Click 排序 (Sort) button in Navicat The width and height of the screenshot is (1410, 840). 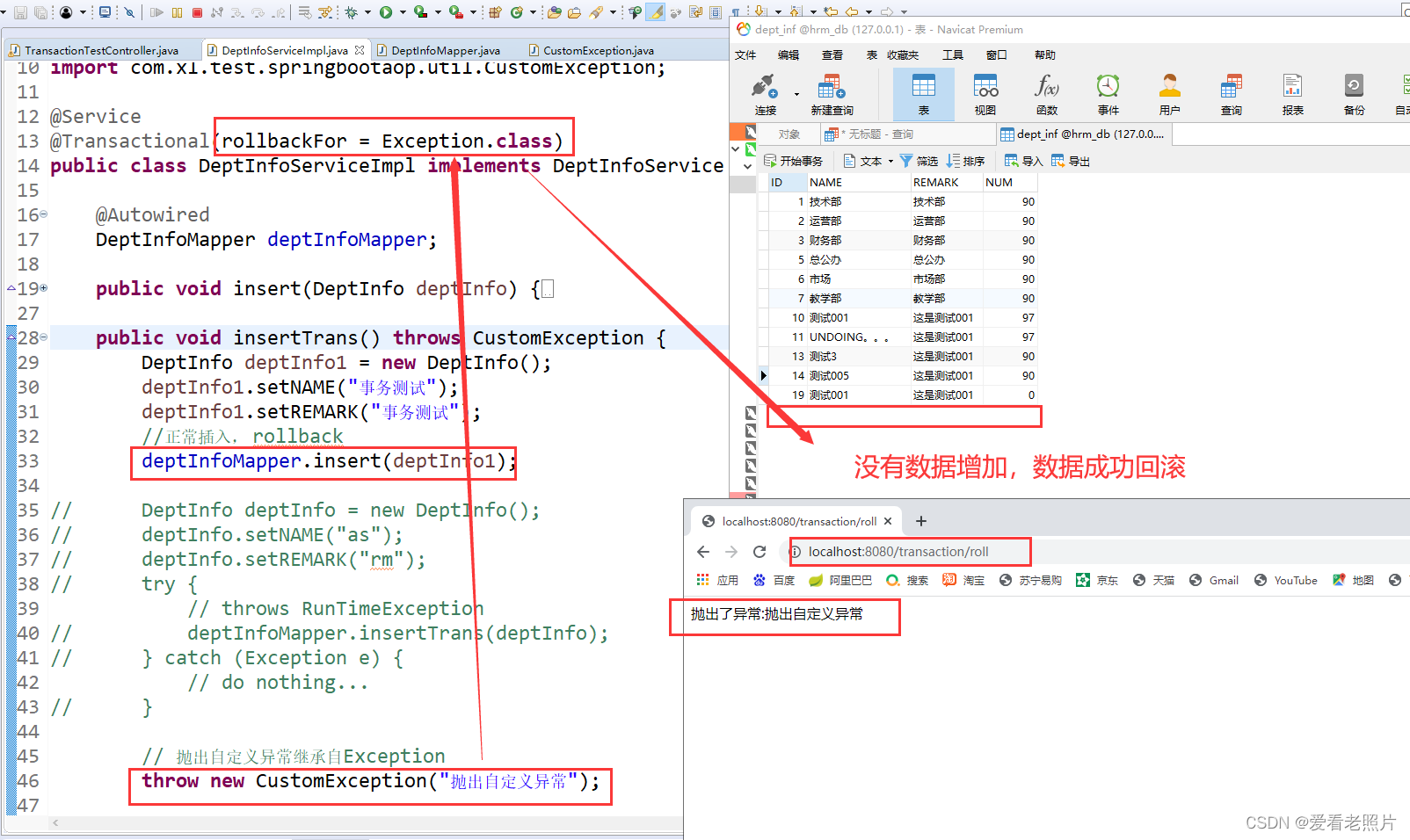pyautogui.click(x=965, y=161)
